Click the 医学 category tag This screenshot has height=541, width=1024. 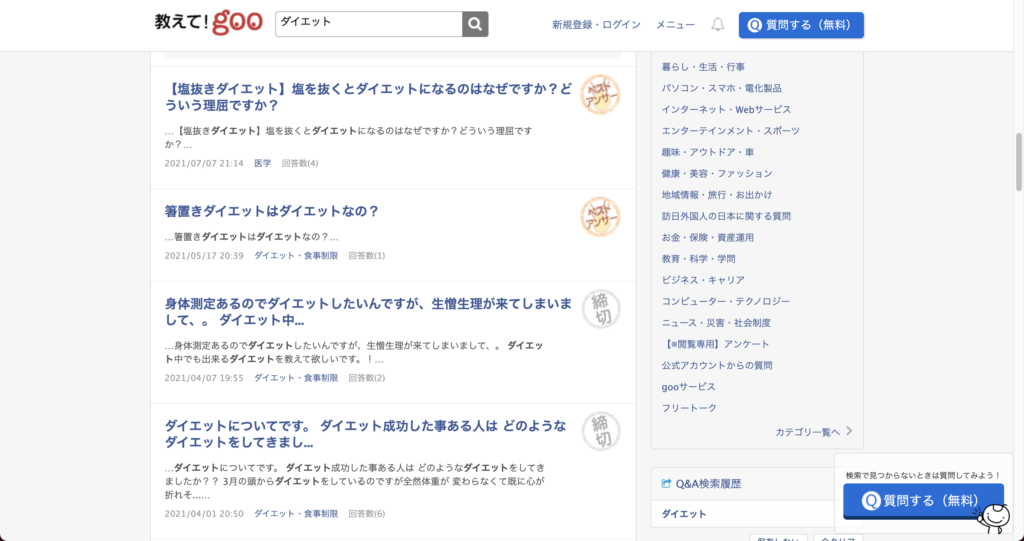pos(262,163)
